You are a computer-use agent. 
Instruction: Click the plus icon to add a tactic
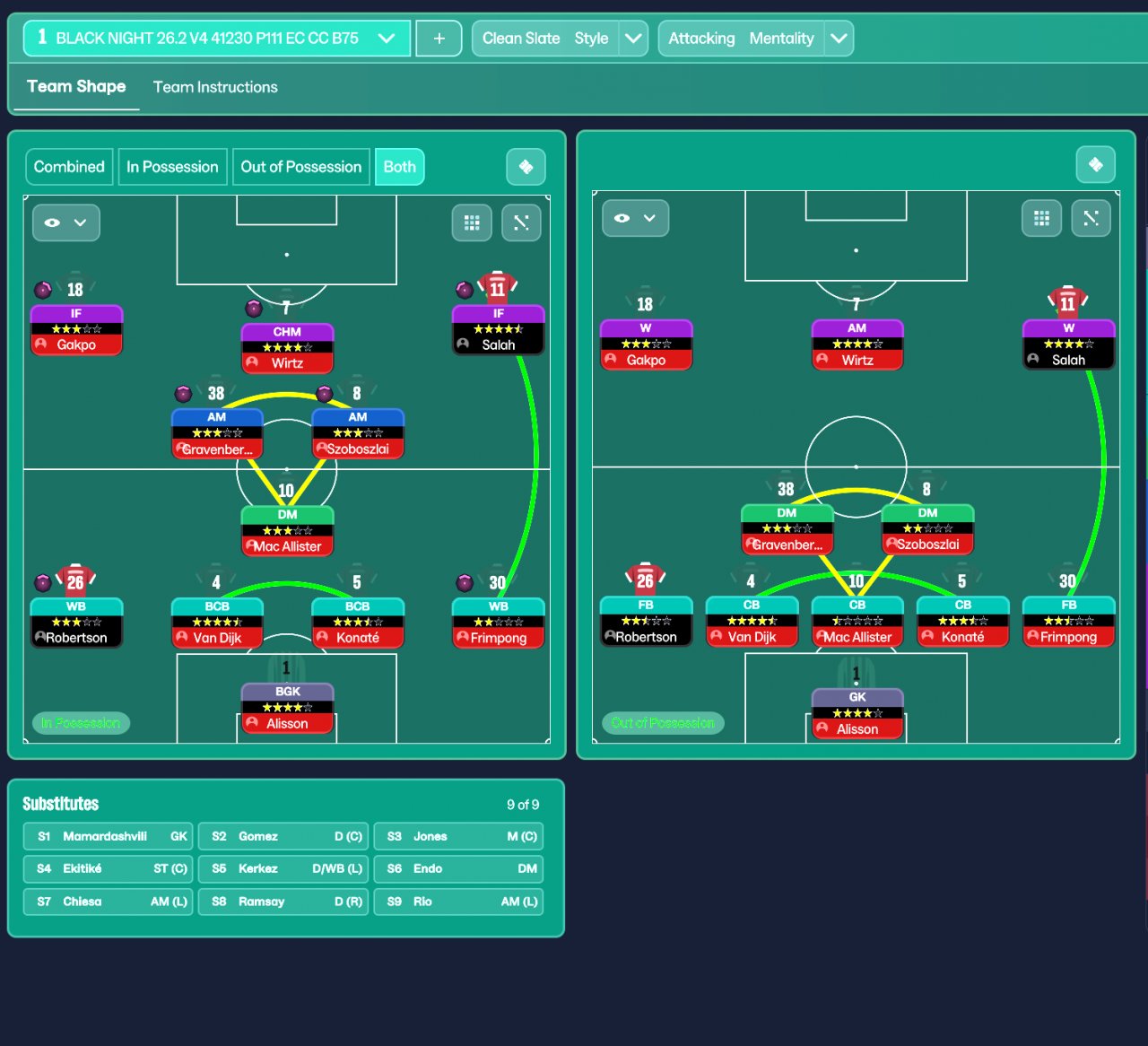coord(439,39)
